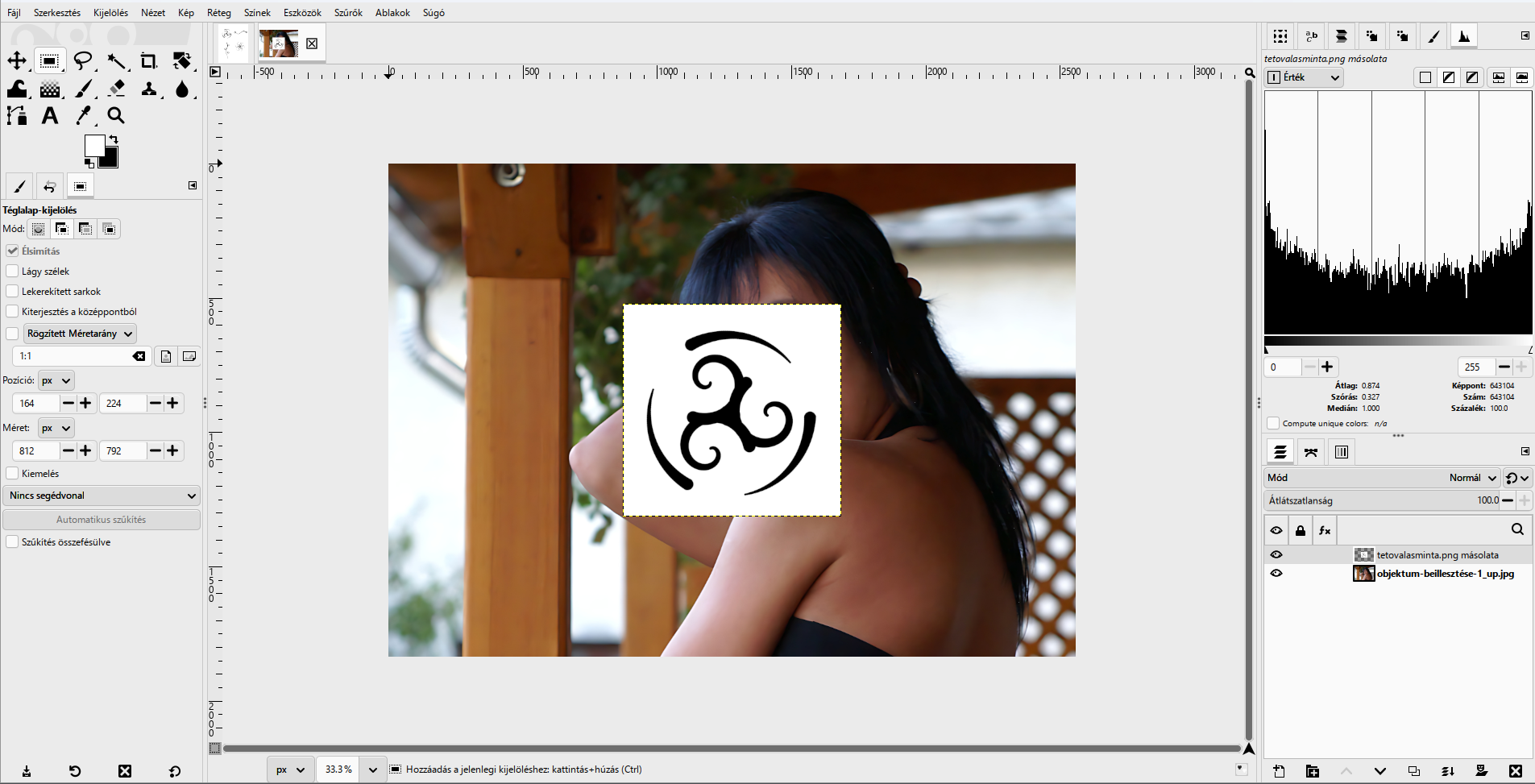1535x784 pixels.
Task: Click the first image tab thumbnail
Action: (234, 44)
